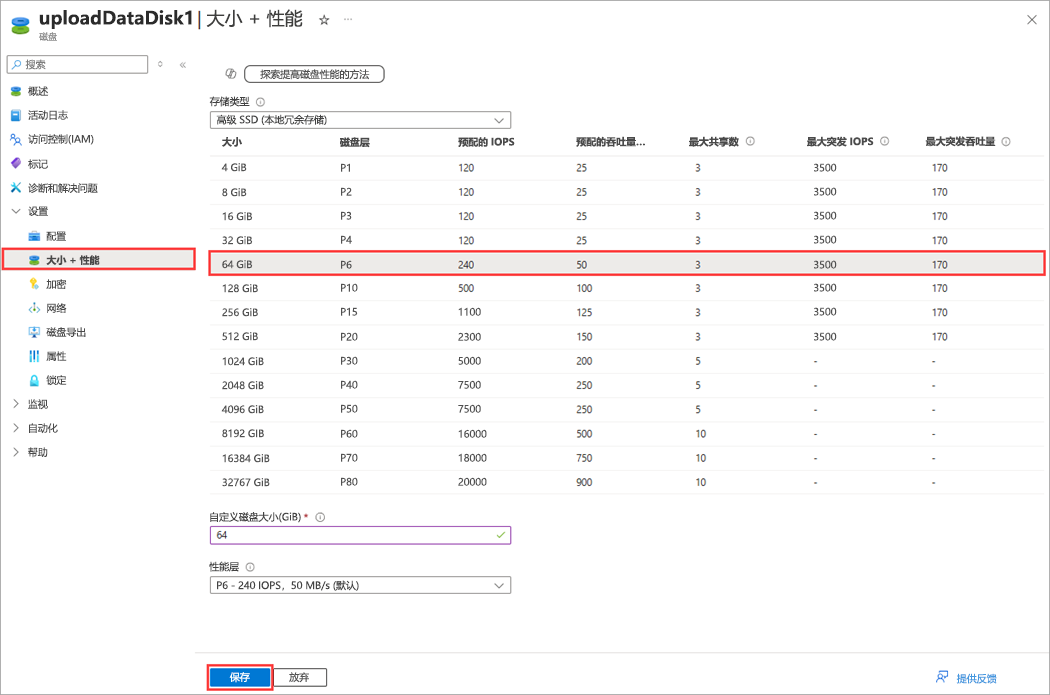Click info icon next to 性能层
This screenshot has height=695, width=1050.
pyautogui.click(x=250, y=566)
